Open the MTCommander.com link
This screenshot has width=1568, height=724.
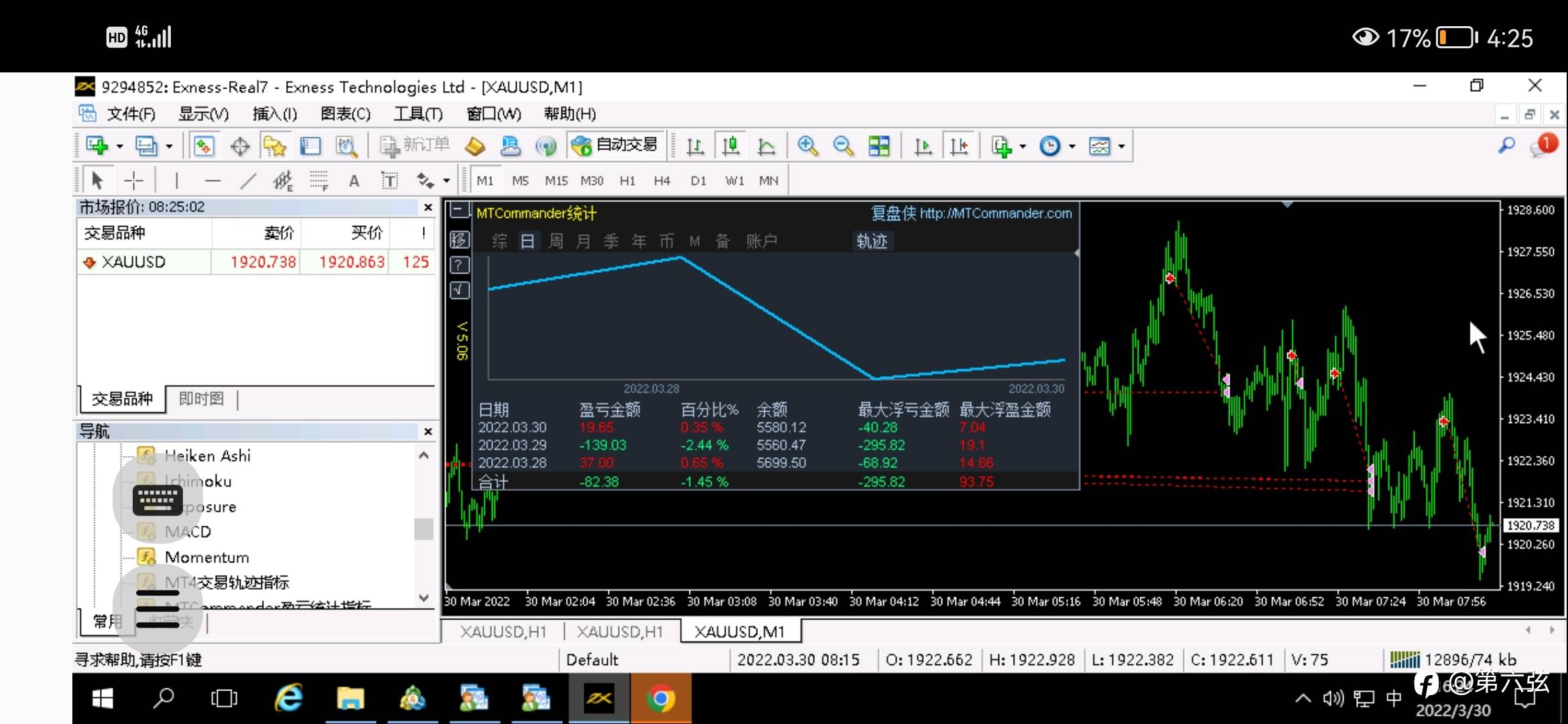(x=995, y=213)
